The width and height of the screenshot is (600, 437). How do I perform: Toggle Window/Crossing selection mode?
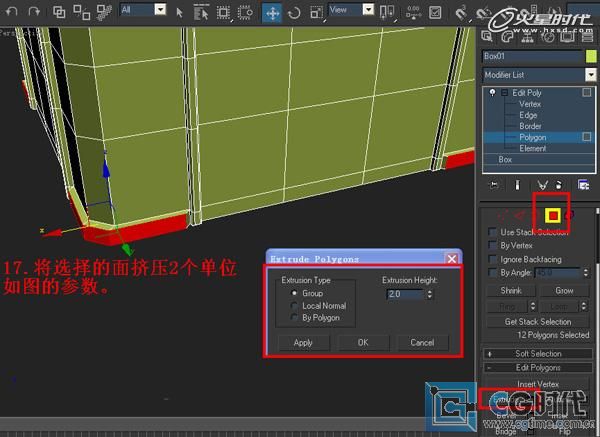pos(245,13)
